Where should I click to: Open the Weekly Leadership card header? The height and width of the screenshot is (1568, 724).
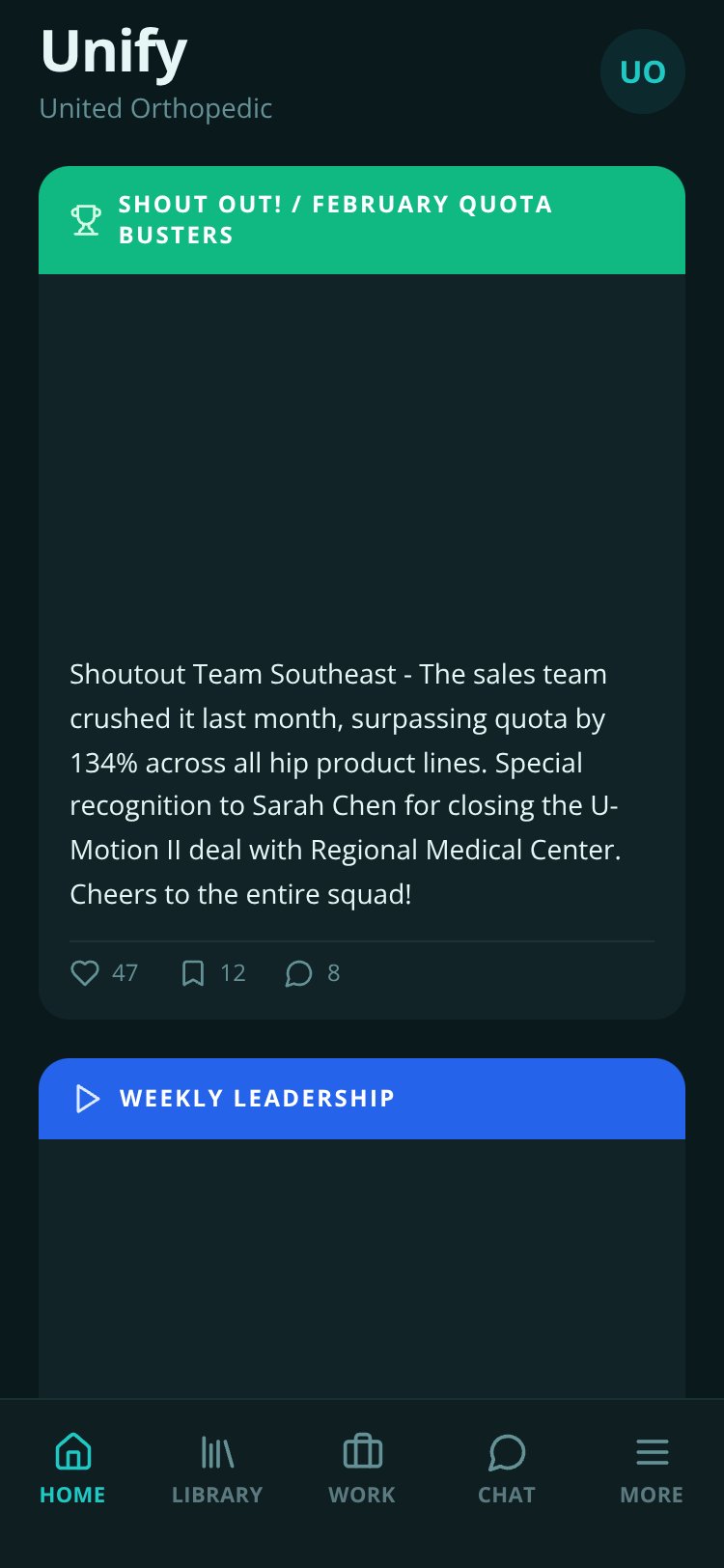pyautogui.click(x=362, y=1099)
